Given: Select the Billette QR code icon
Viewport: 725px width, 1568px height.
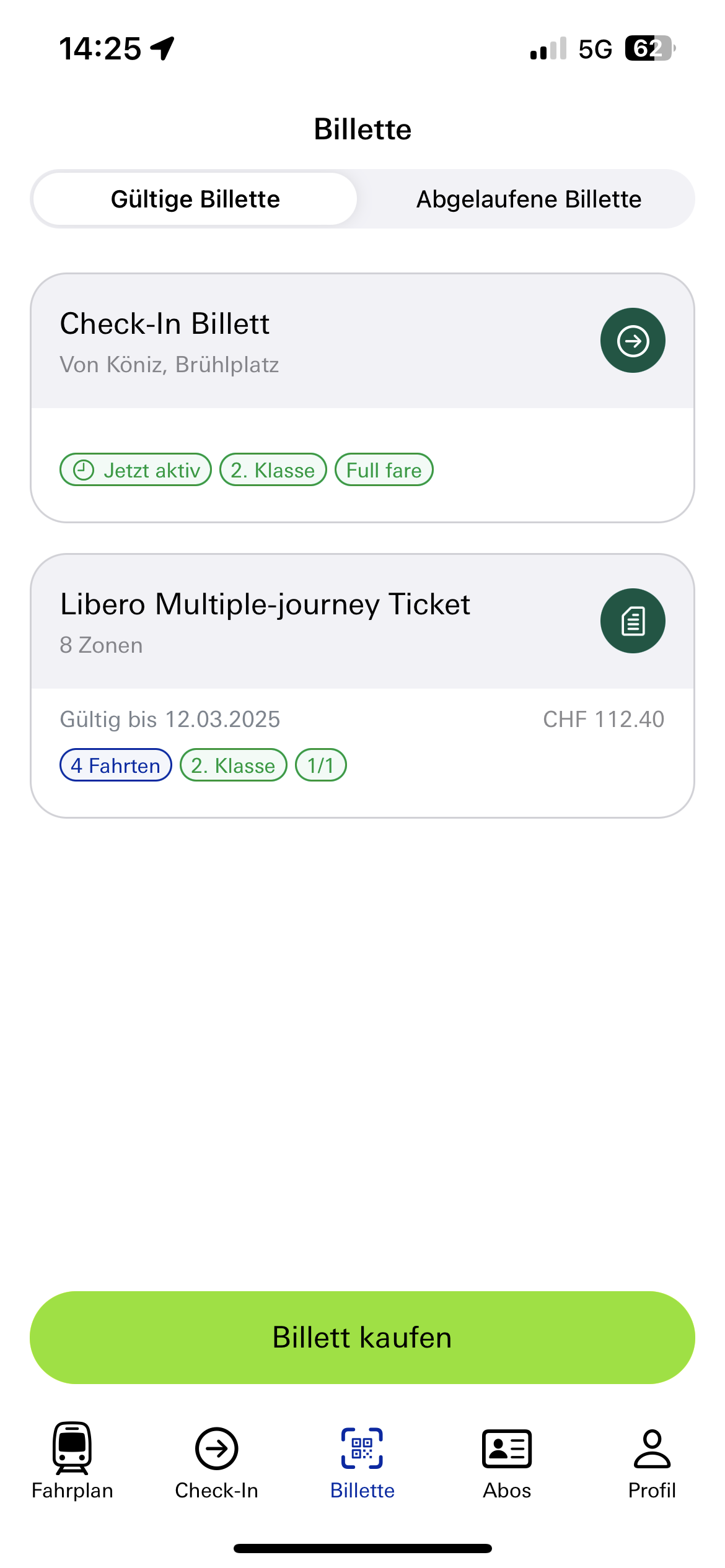Looking at the screenshot, I should click(362, 1448).
